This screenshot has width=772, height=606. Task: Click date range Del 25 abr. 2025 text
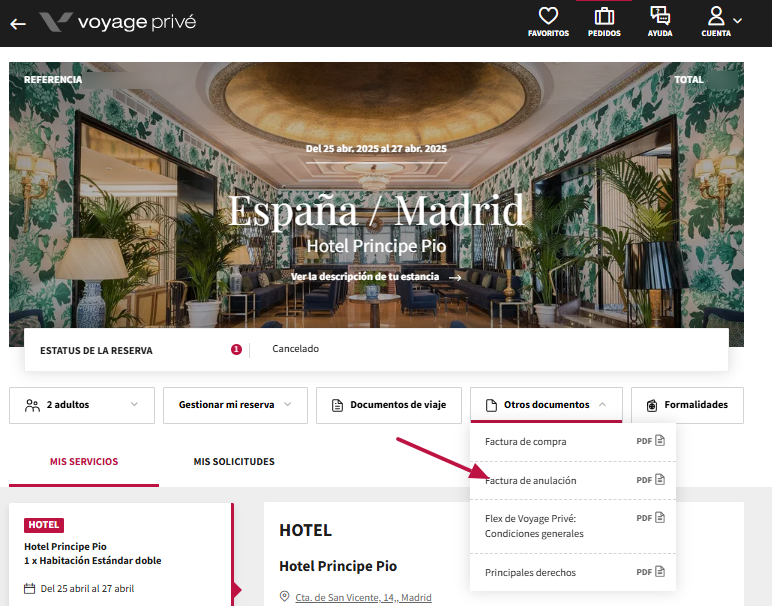[x=376, y=148]
